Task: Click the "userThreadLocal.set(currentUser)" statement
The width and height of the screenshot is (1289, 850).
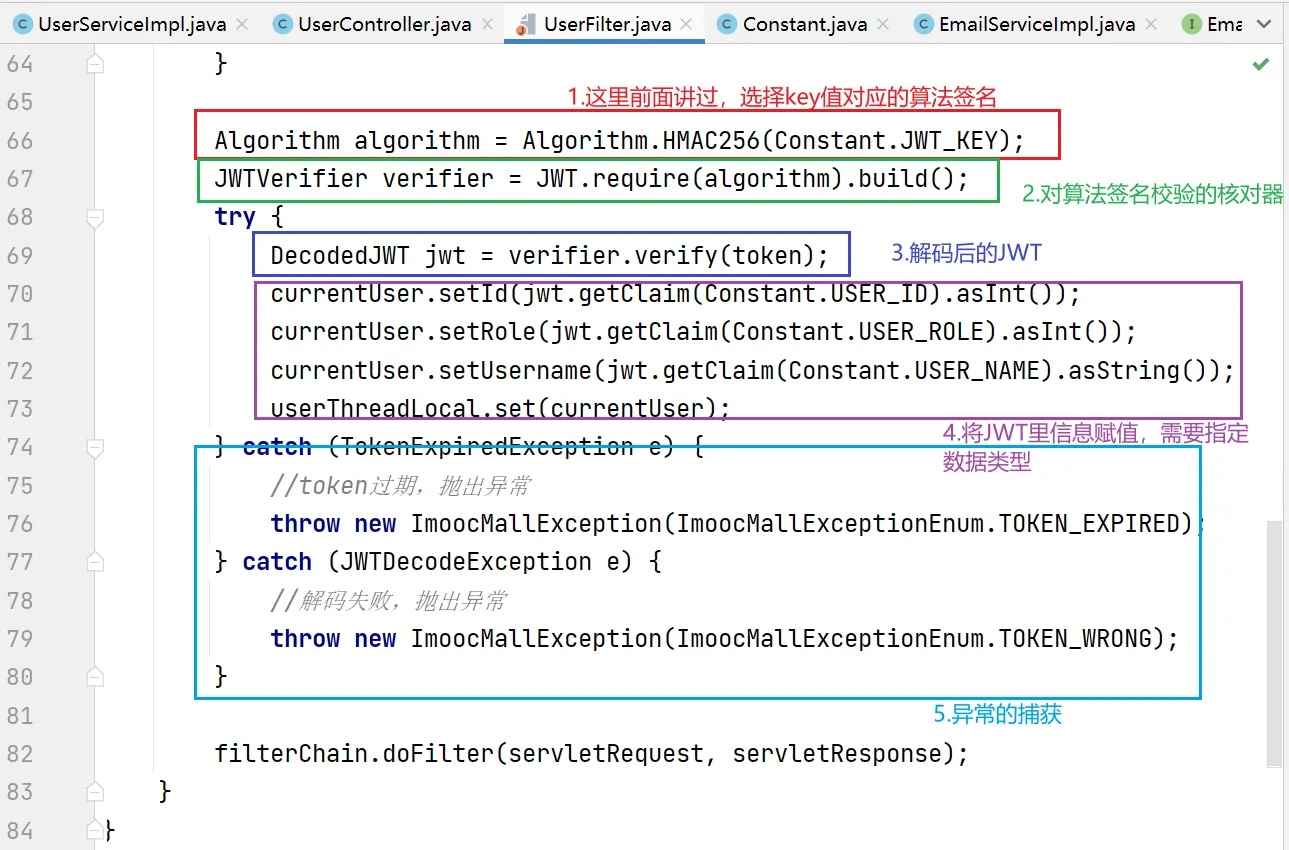Action: pos(501,409)
